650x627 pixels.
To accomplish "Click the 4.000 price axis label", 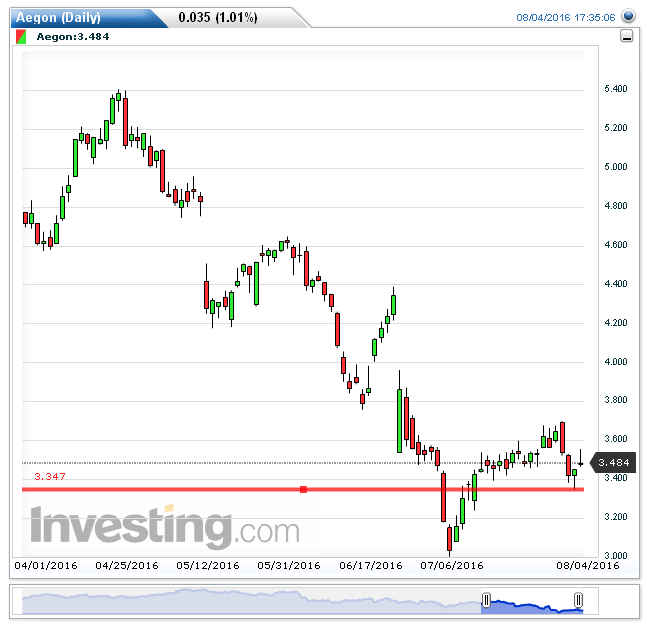I will 616,361.
